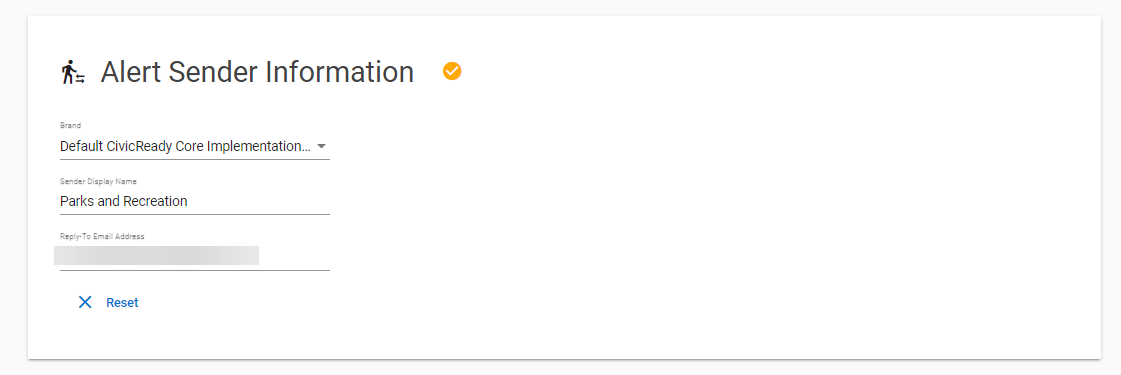The width and height of the screenshot is (1121, 375).
Task: Click the blue X icon next to Reset
Action: (x=85, y=302)
